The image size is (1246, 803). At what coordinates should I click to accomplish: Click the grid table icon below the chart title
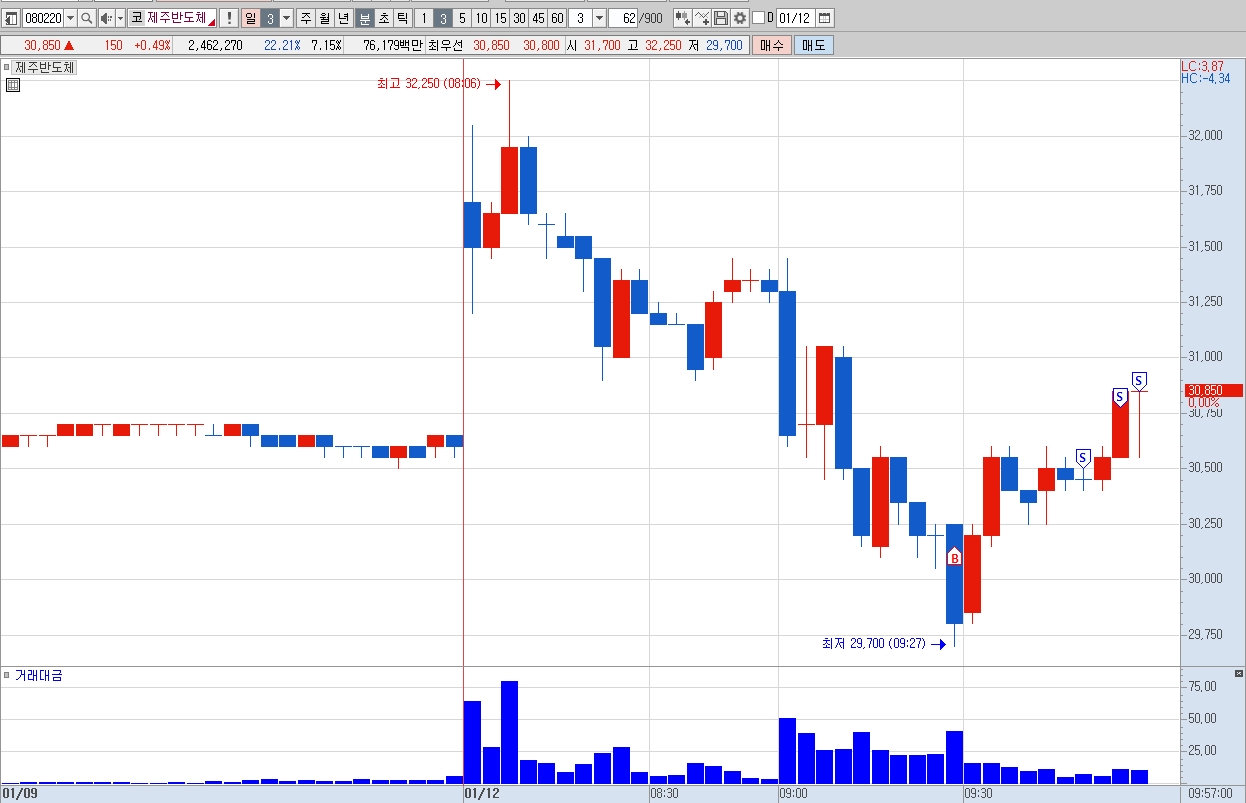click(12, 85)
